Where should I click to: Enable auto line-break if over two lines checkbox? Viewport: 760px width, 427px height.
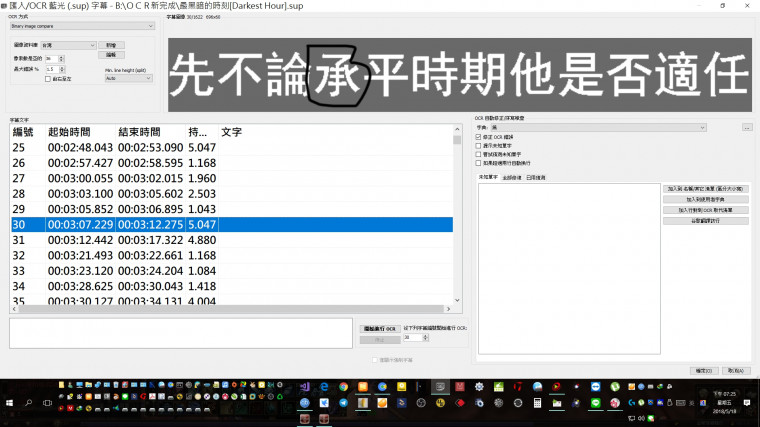click(x=478, y=163)
